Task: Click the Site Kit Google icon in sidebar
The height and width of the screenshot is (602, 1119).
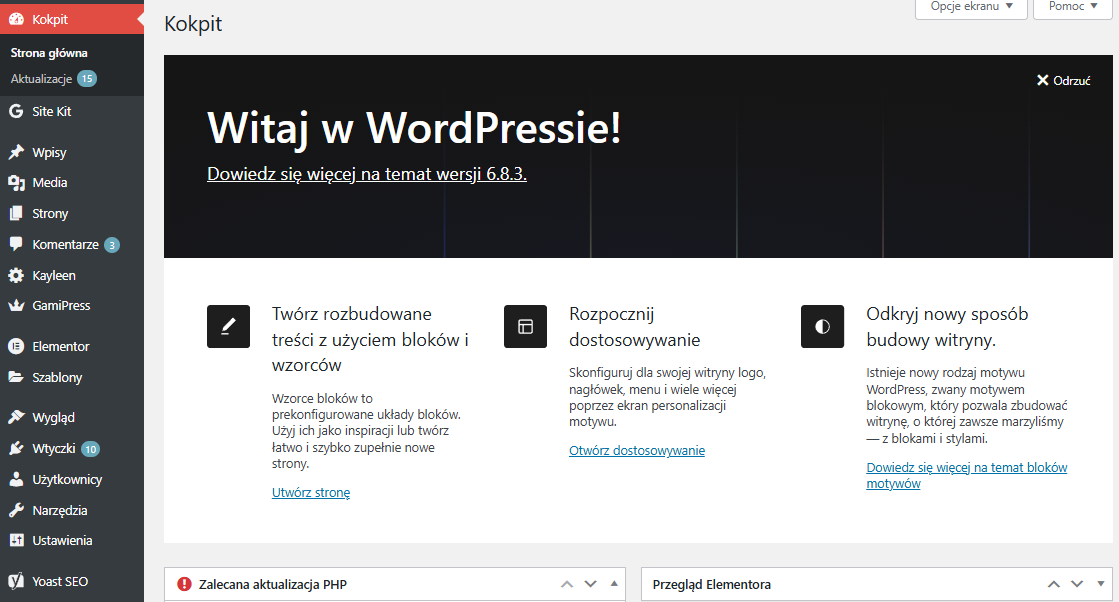Action: (16, 112)
